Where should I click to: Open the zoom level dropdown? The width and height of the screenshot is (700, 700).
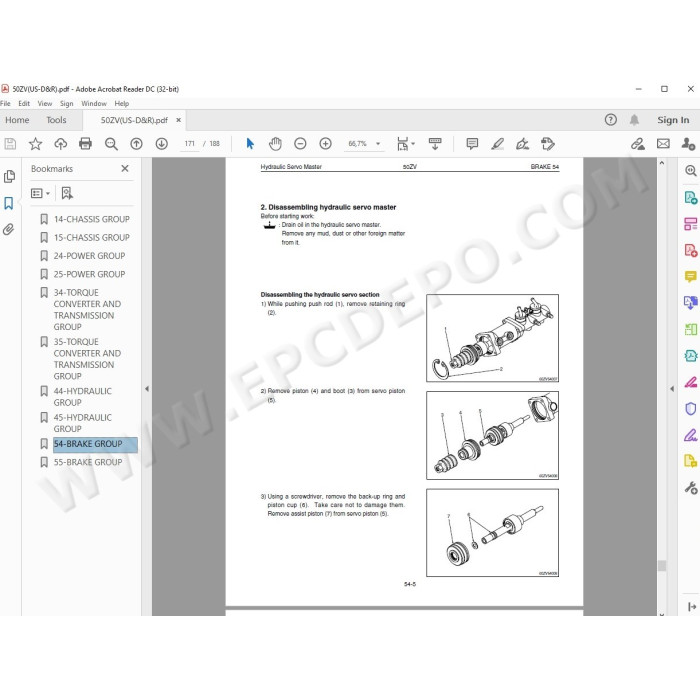pos(378,144)
